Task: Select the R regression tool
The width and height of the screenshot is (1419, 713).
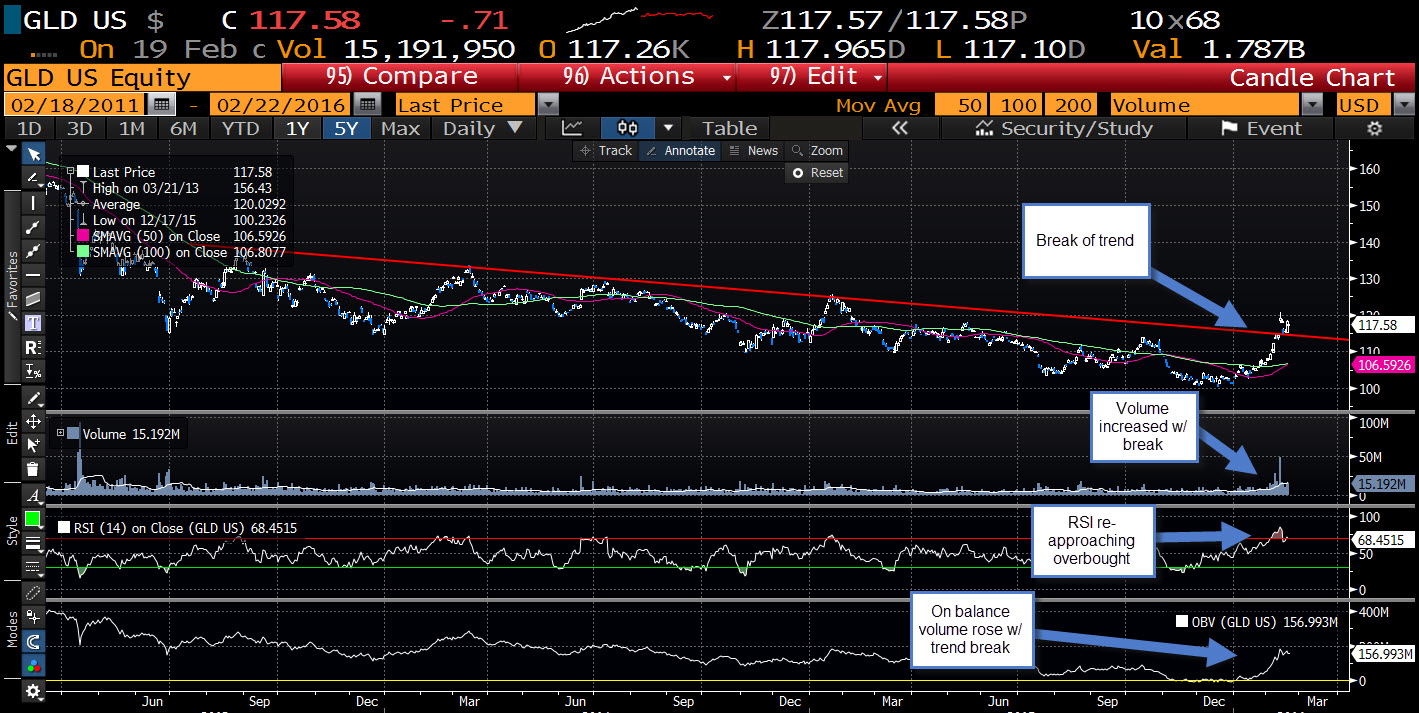Action: point(33,347)
